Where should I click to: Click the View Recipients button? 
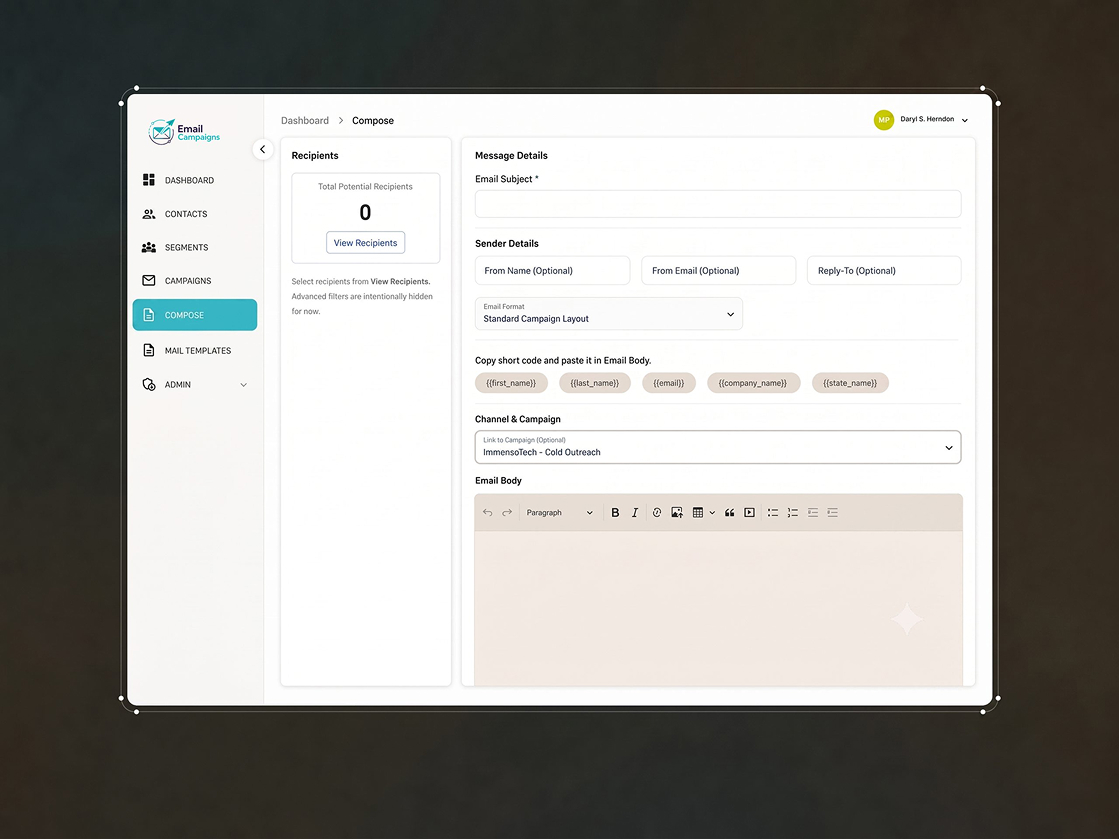[x=365, y=243]
